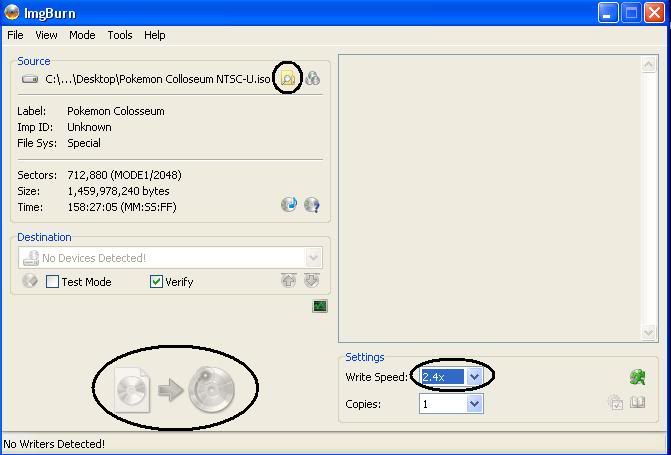Click inside the empty log panel

point(490,198)
